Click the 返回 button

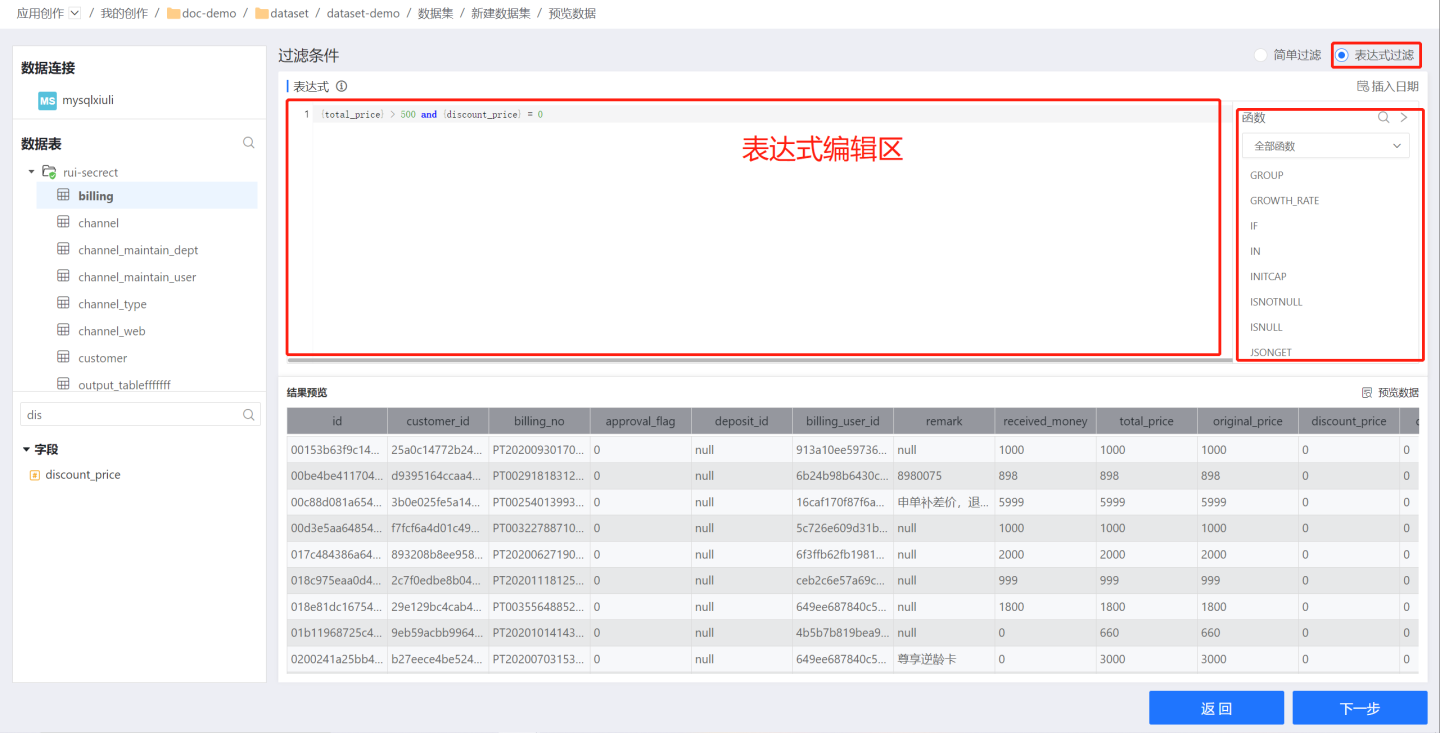[x=1216, y=708]
